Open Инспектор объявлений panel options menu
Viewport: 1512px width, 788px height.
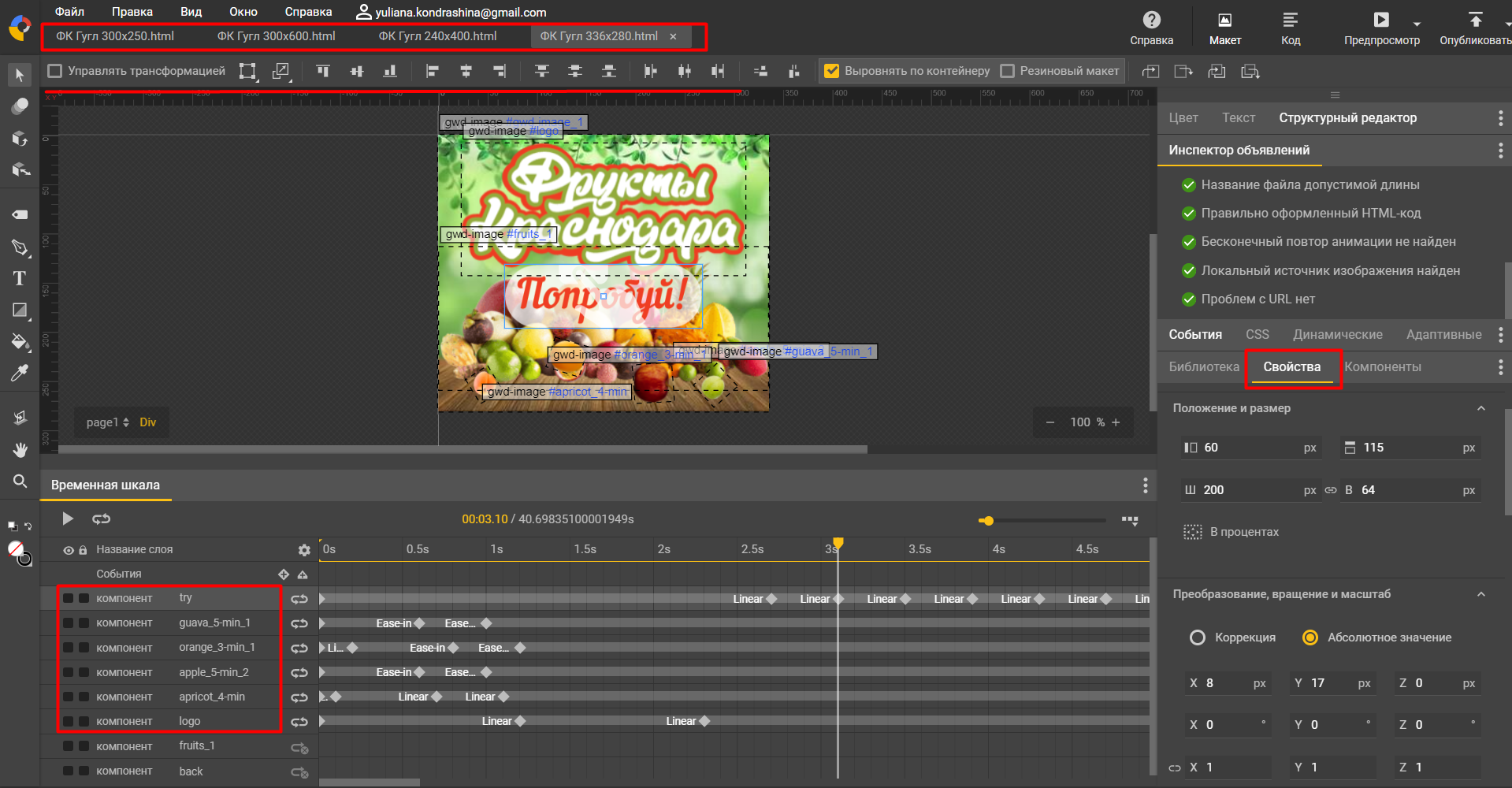click(x=1500, y=150)
